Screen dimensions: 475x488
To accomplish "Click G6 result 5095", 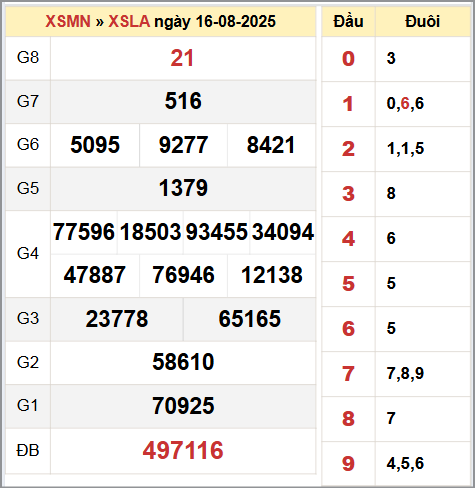I will click(x=95, y=145).
